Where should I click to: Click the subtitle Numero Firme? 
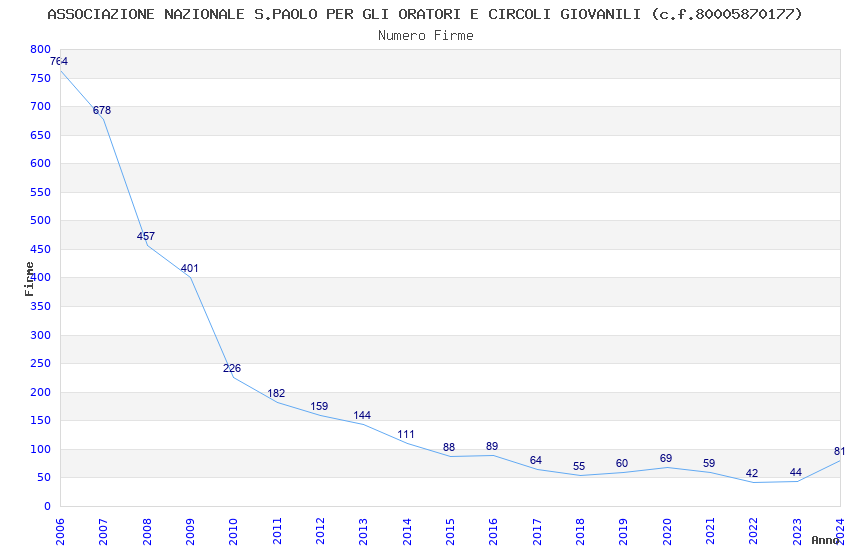[426, 36]
